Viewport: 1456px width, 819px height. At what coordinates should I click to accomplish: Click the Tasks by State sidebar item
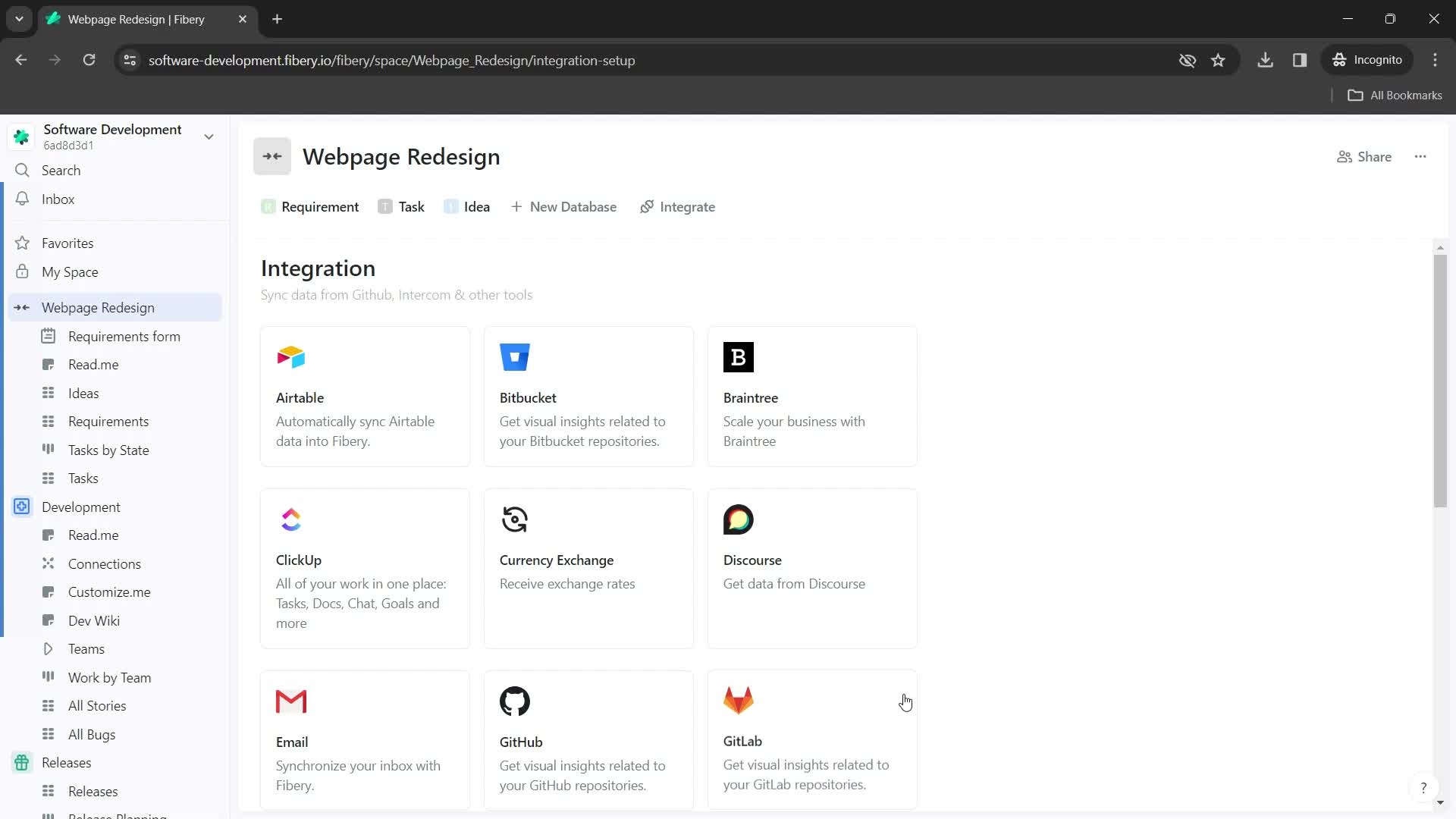(109, 449)
